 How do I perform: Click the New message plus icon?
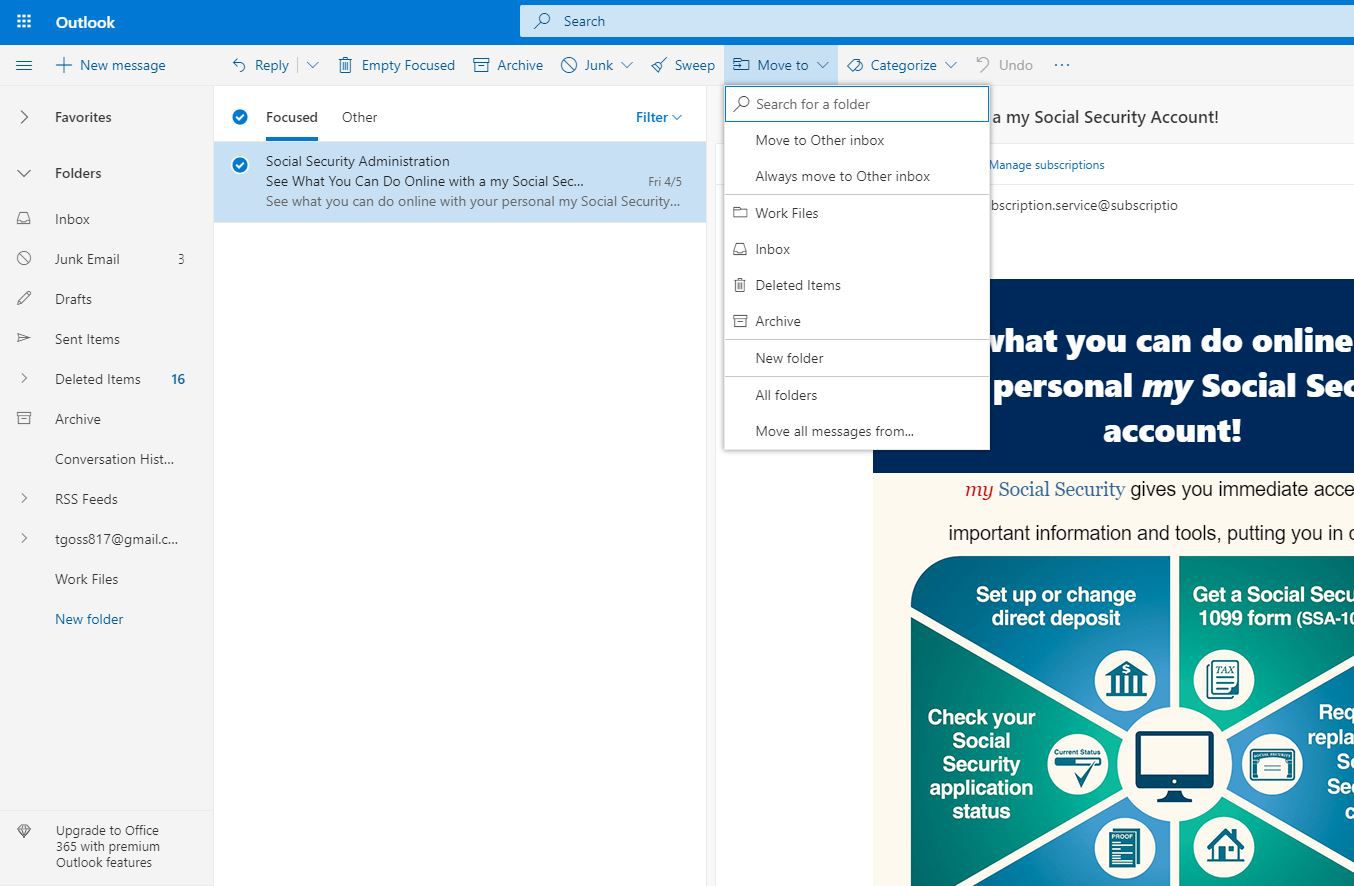tap(63, 65)
